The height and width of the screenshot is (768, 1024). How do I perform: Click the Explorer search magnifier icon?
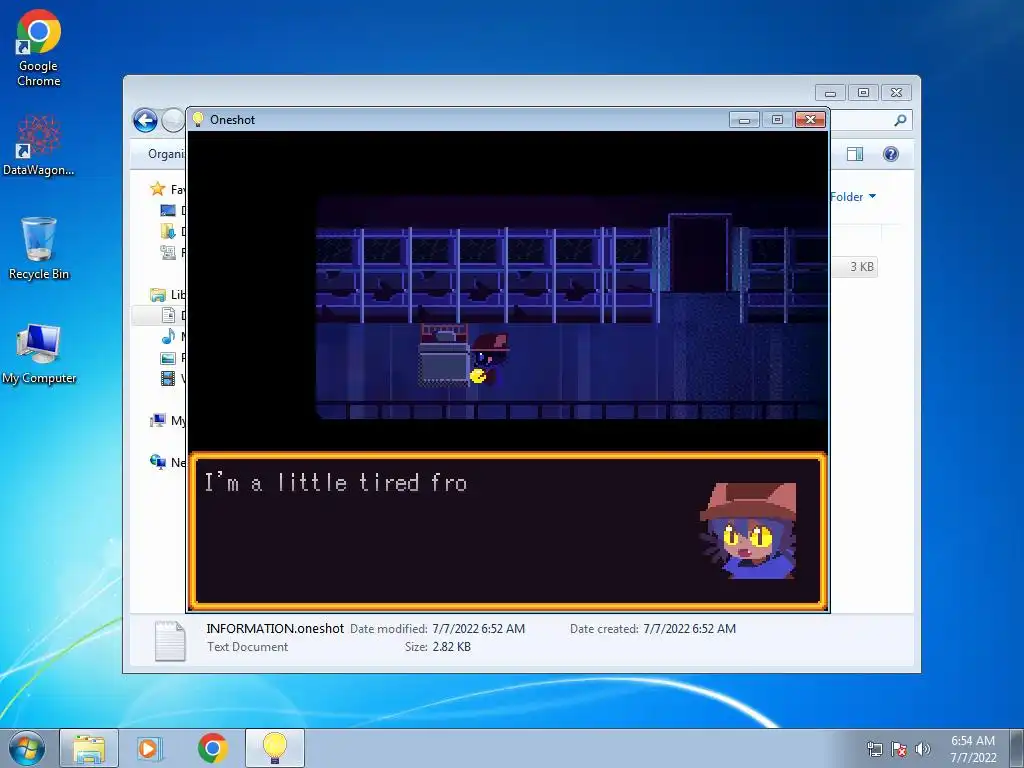coord(900,120)
